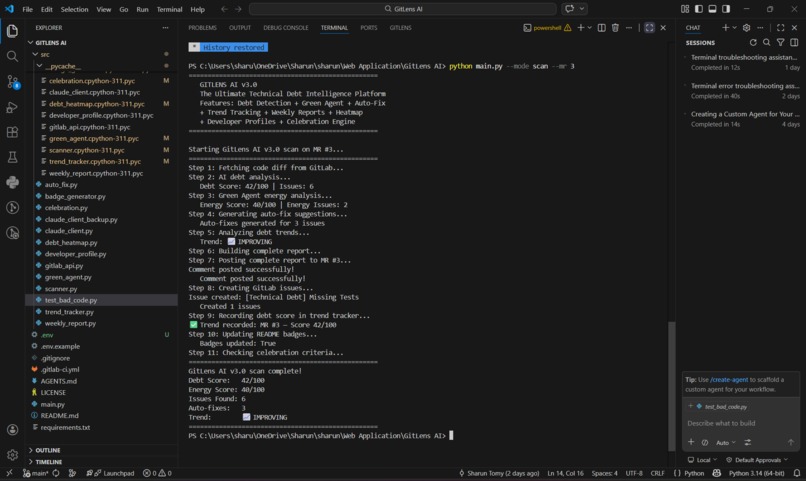The width and height of the screenshot is (806, 481).
Task: Filter the chat sessions
Action: 780,43
